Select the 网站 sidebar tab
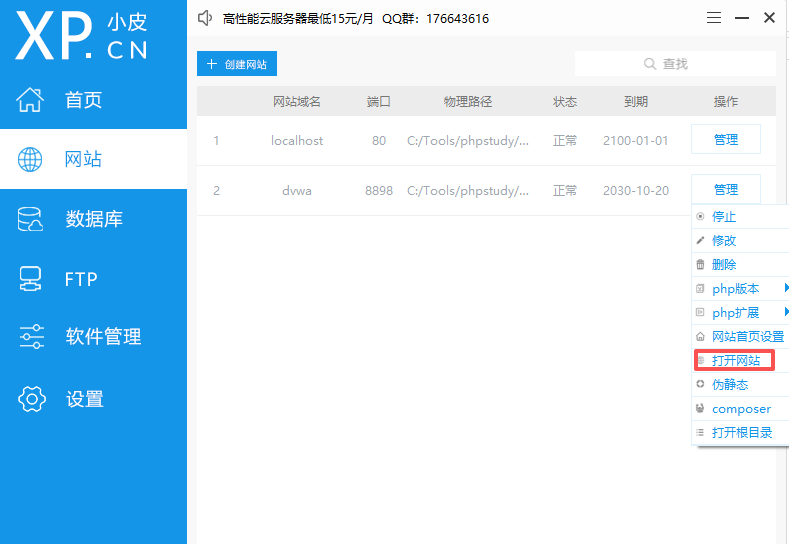 coord(94,160)
